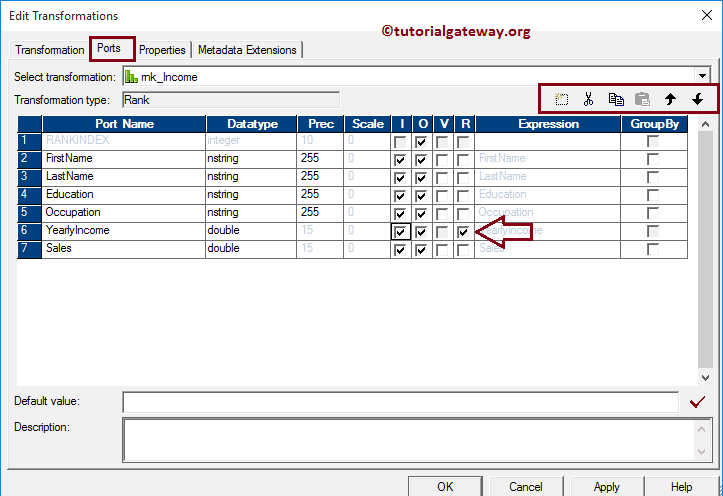Click the Datatype column header

click(252, 124)
